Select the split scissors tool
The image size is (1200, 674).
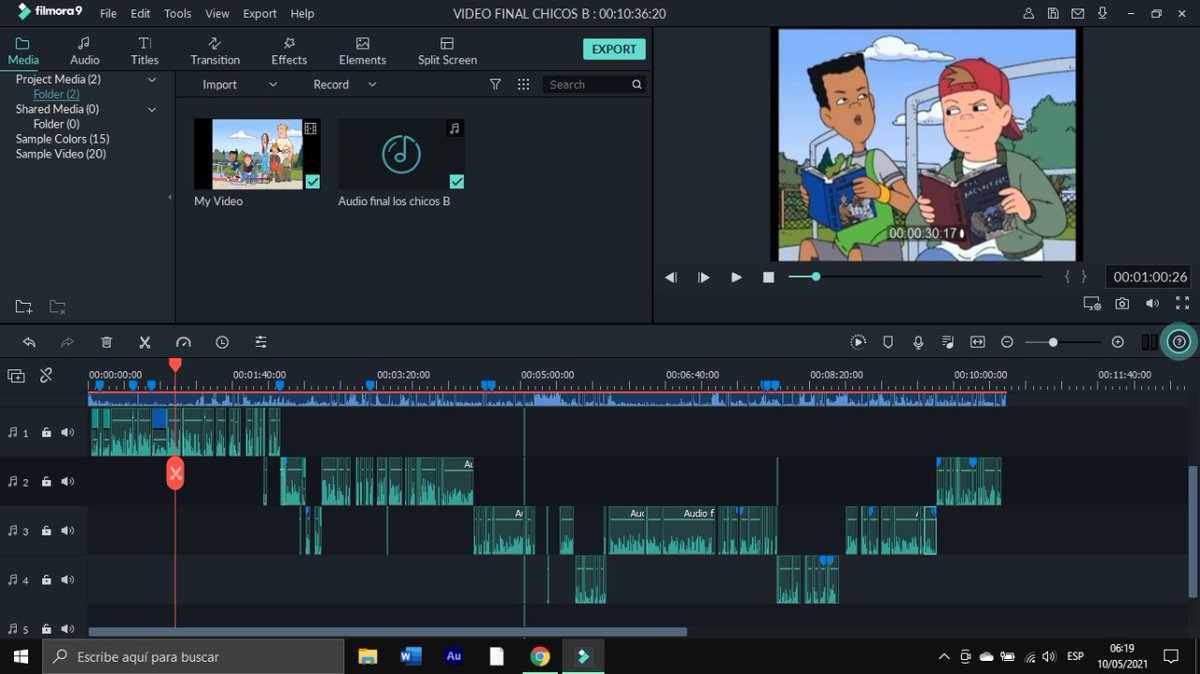tap(145, 342)
